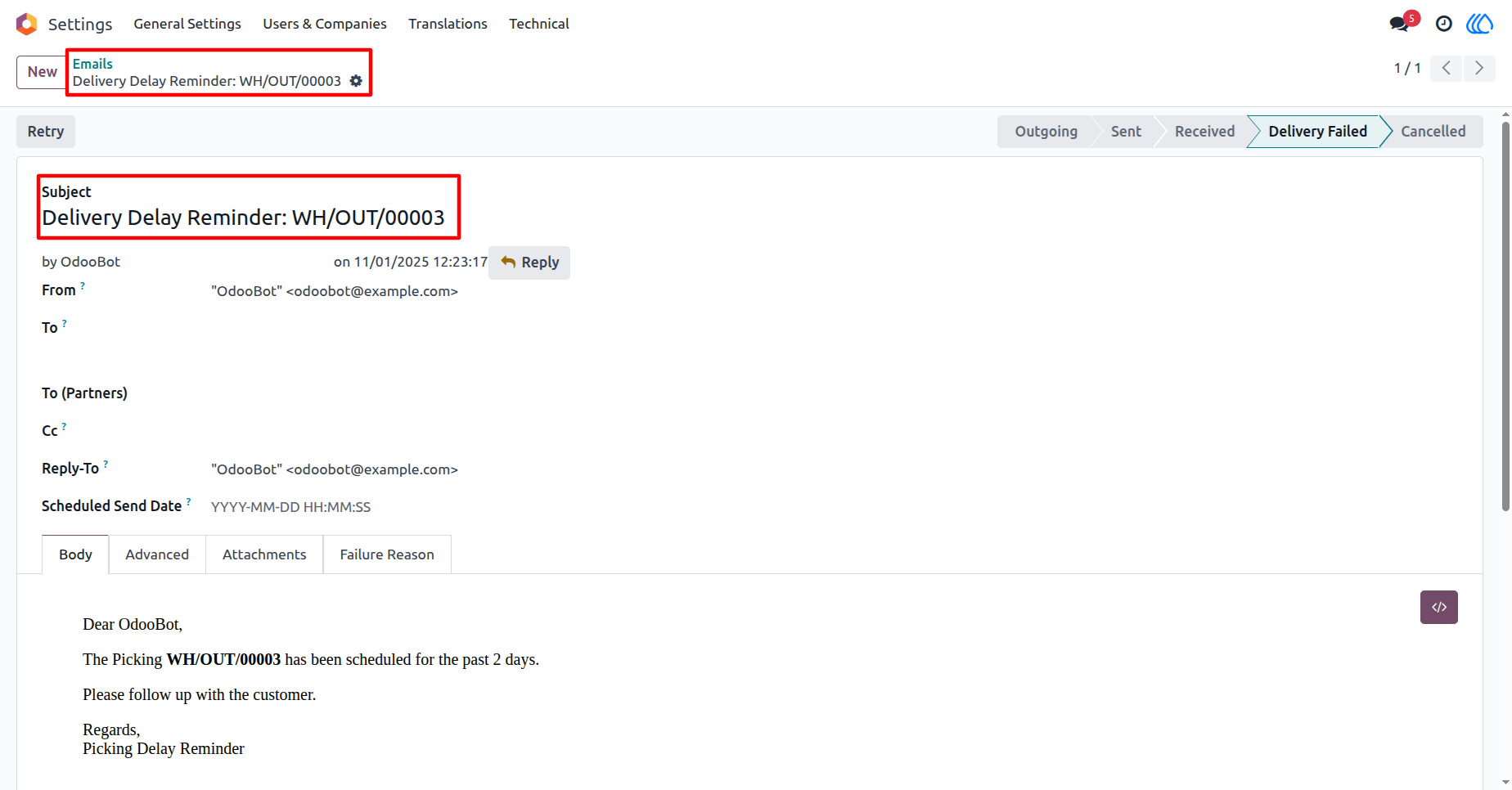The image size is (1512, 790).
Task: Set status to Cancelled
Action: 1433,132
